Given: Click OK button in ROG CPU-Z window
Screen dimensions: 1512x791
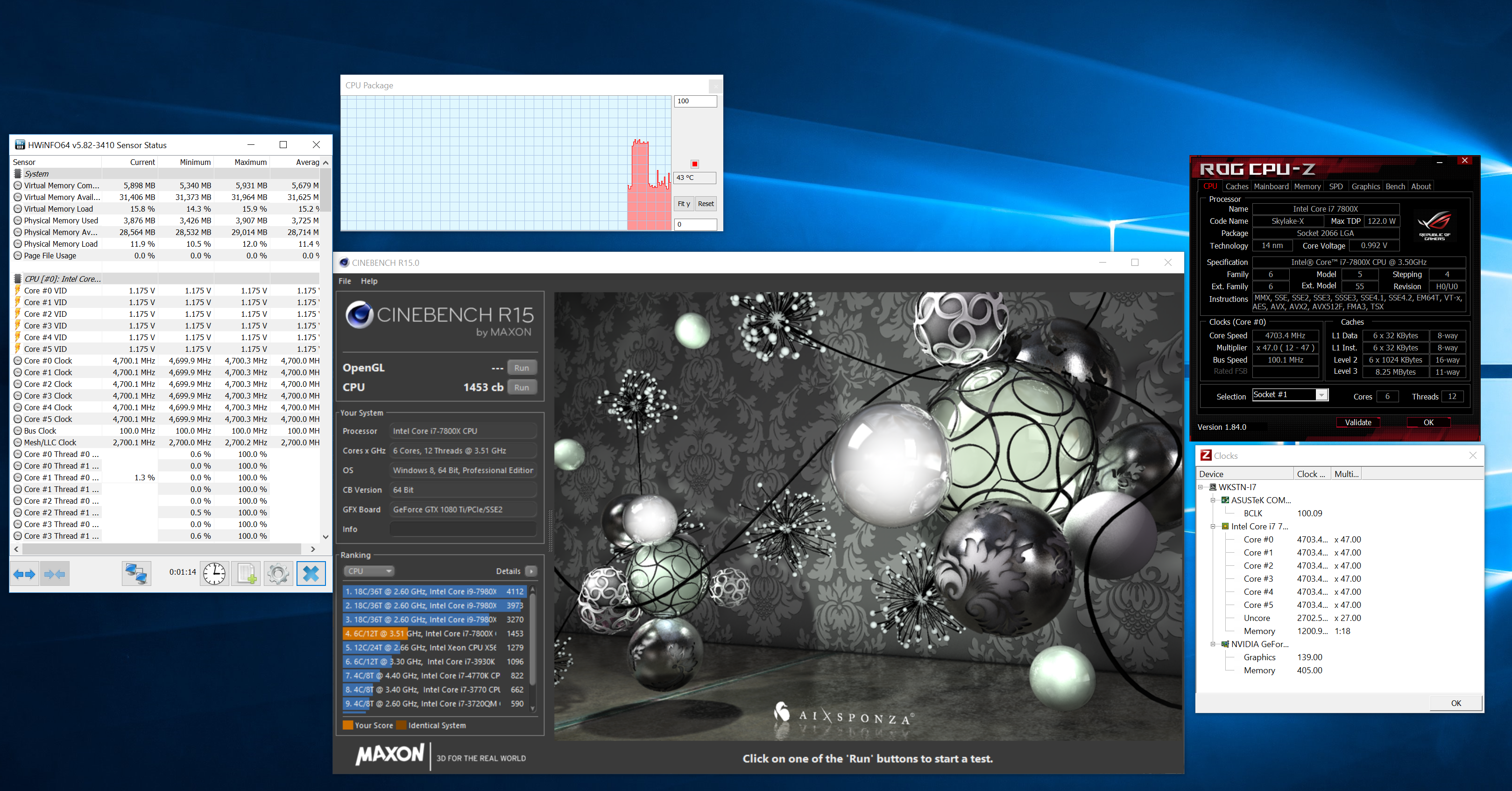Looking at the screenshot, I should tap(1428, 422).
